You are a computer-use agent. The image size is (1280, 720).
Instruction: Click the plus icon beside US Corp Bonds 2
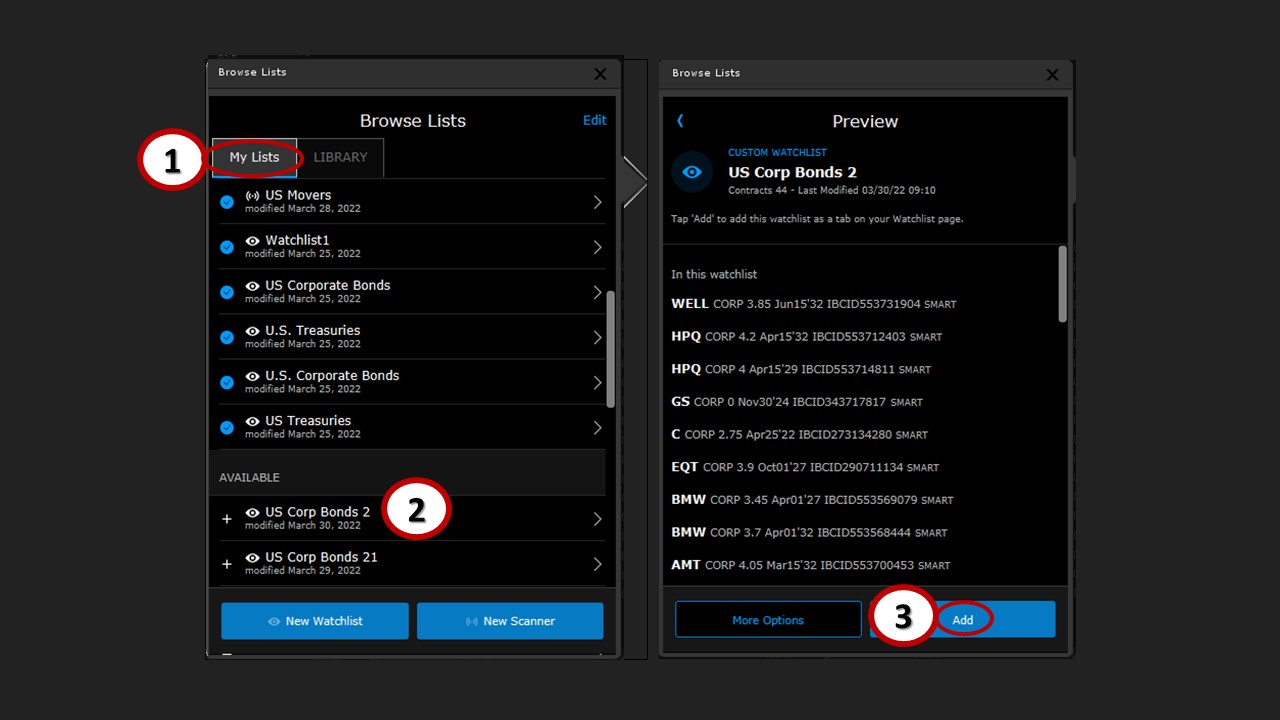(x=227, y=519)
